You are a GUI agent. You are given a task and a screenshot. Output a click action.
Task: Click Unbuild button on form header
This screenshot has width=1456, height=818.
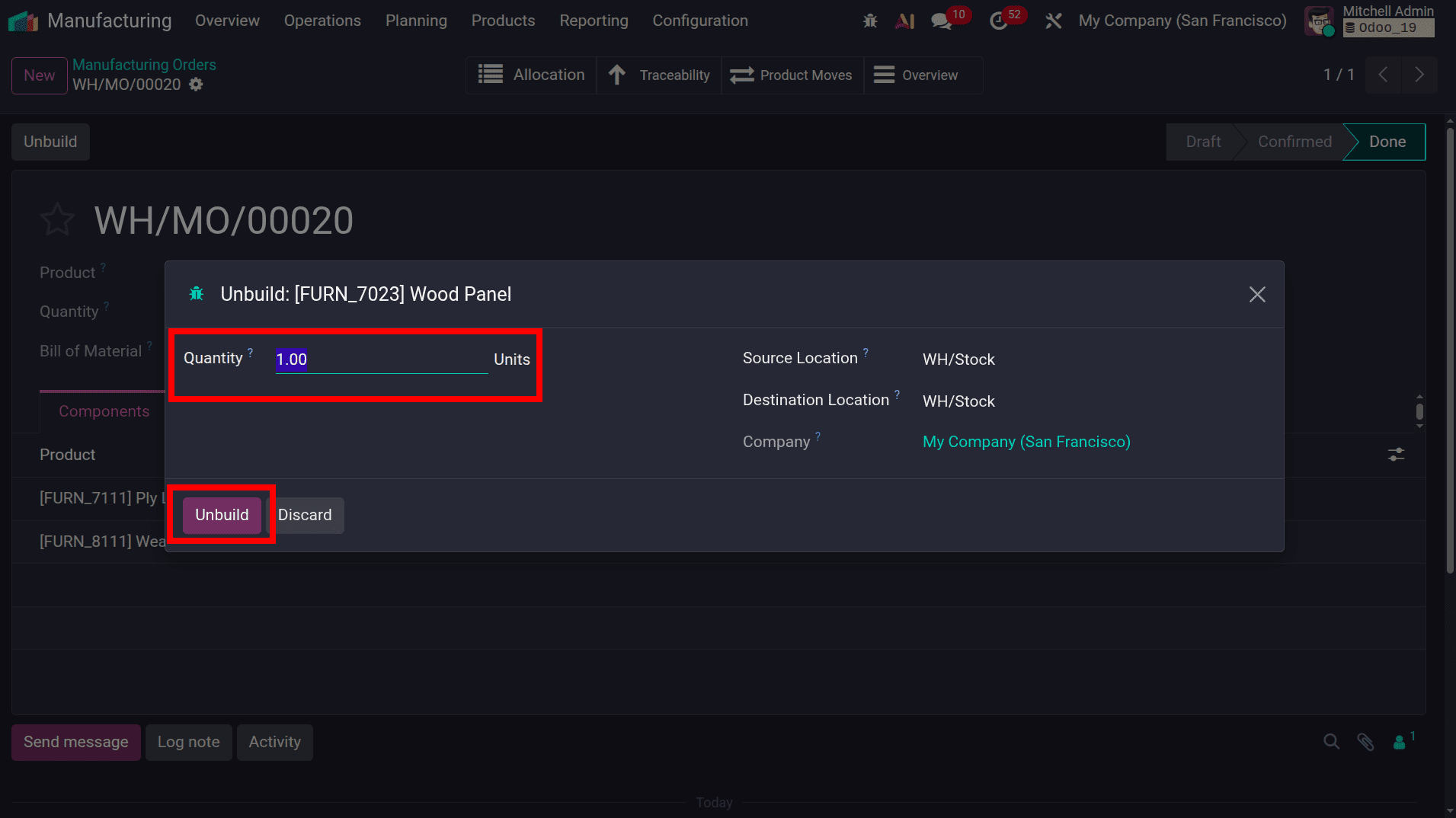click(x=50, y=142)
